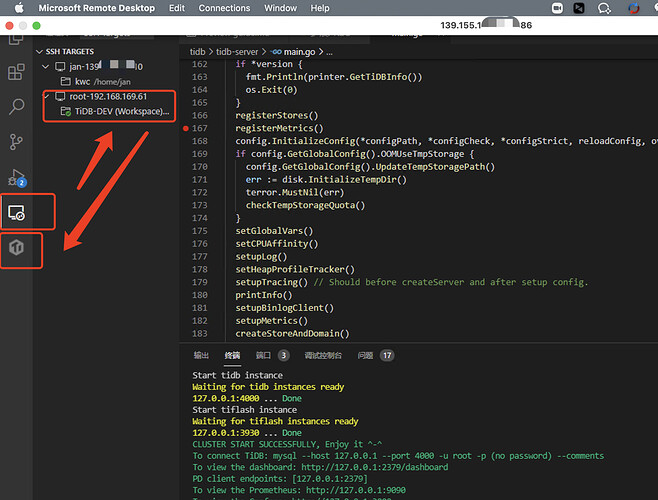Select the jan-139 SSH target row
Viewport: 658px width, 500px height.
coord(106,66)
